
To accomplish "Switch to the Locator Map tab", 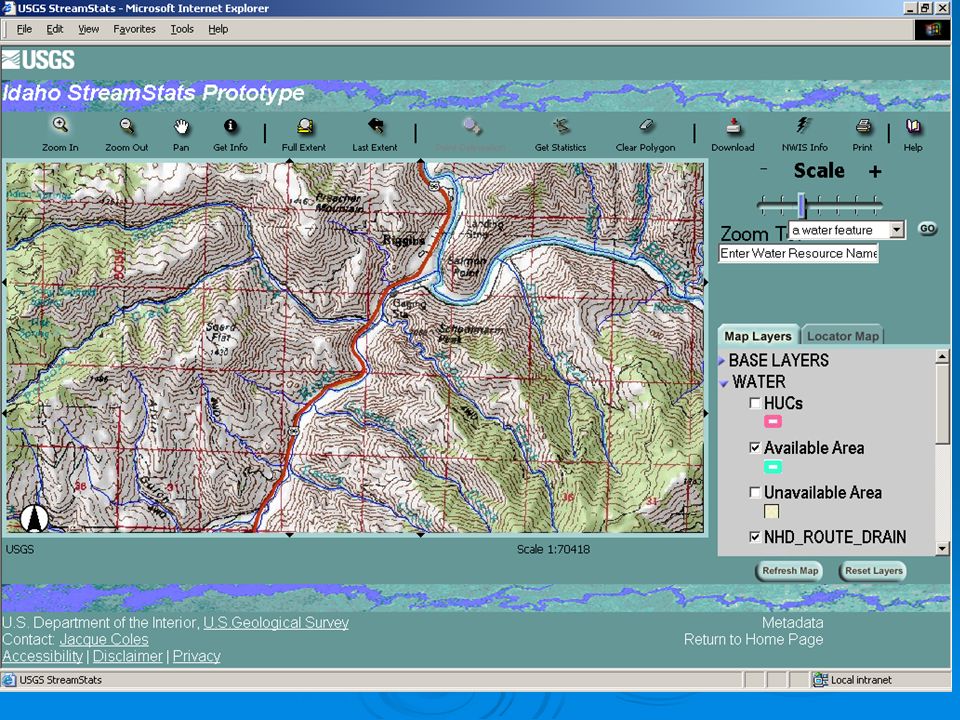I will pyautogui.click(x=842, y=336).
